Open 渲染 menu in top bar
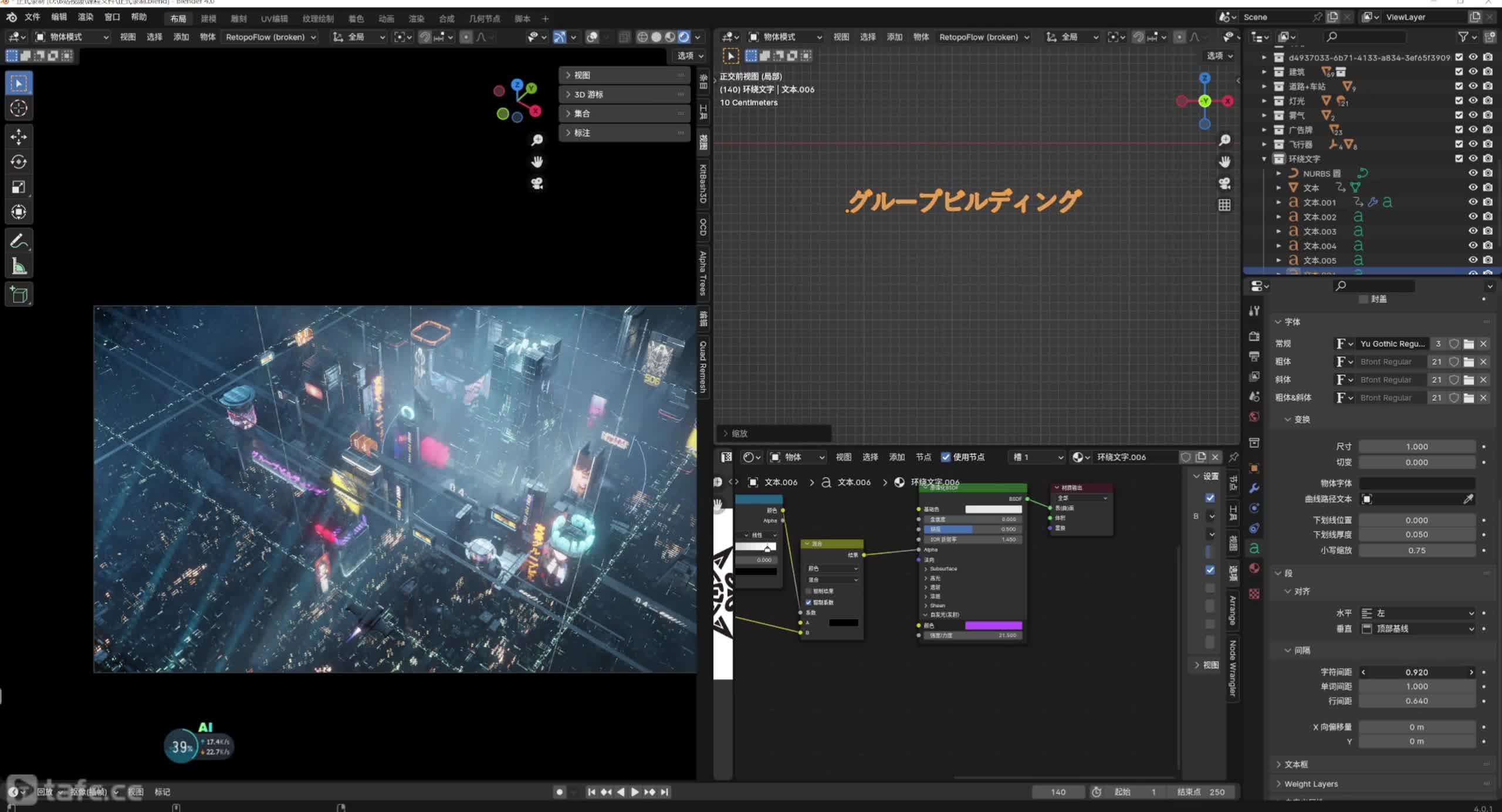The height and width of the screenshot is (812, 1502). (x=86, y=17)
